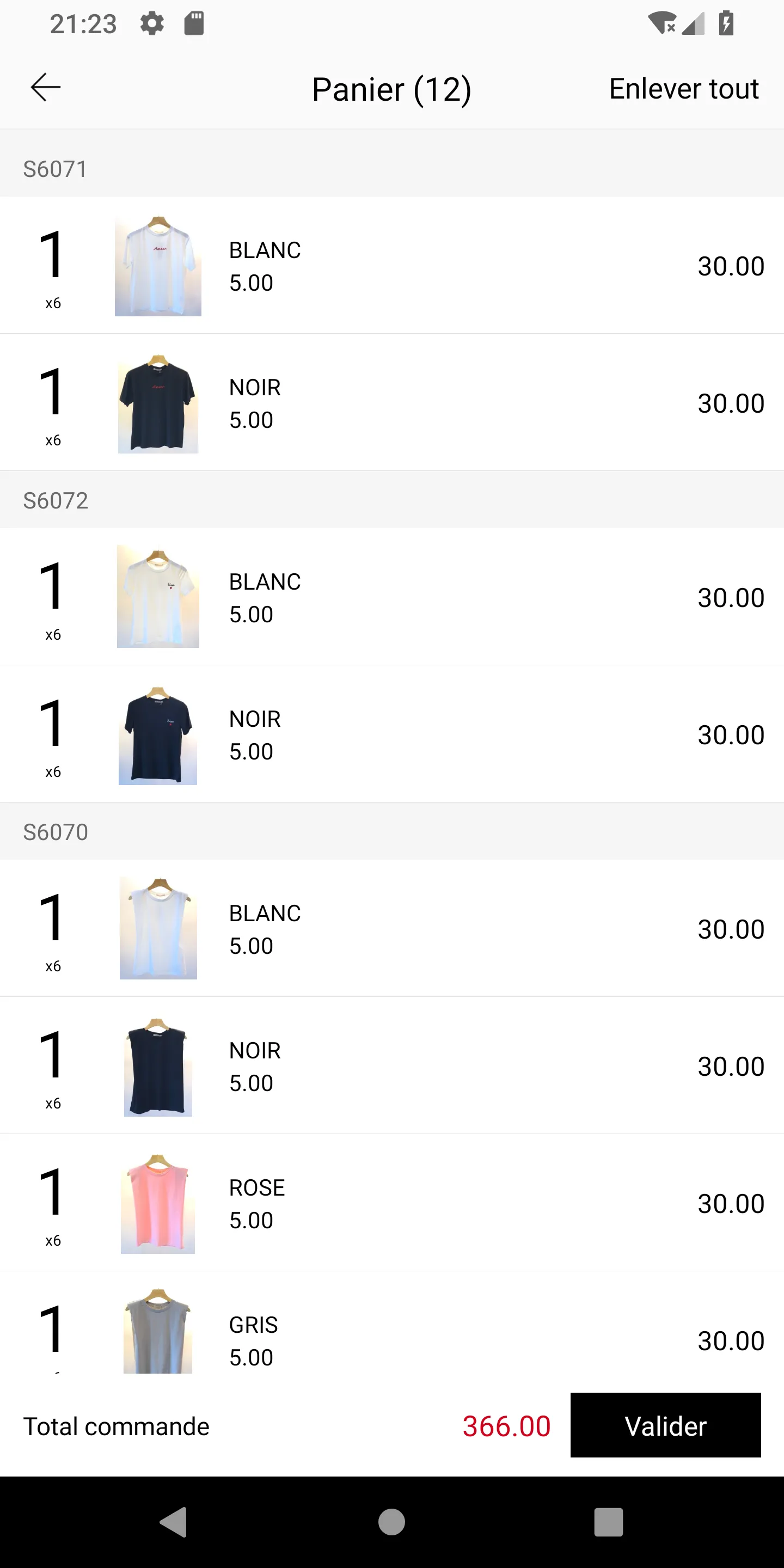Open S6072 BLANC t-shirt image

(158, 597)
